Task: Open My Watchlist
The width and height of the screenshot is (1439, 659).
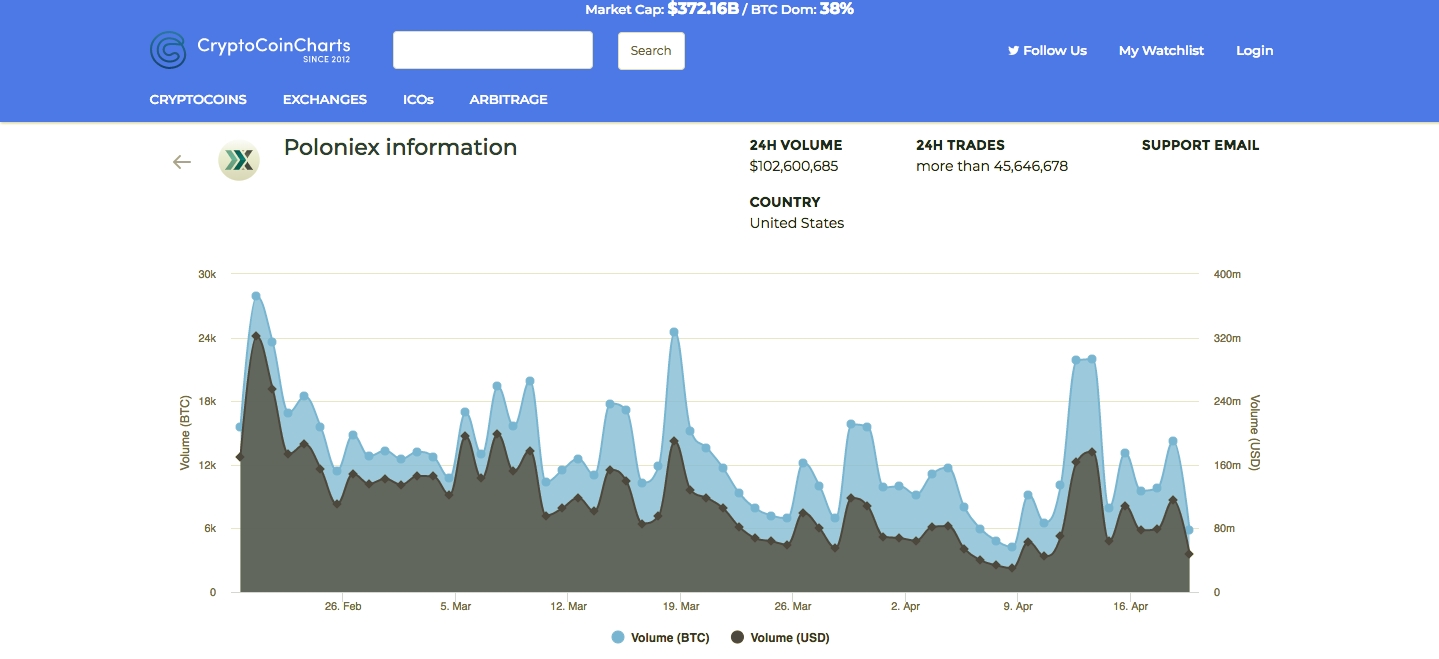Action: tap(1161, 51)
